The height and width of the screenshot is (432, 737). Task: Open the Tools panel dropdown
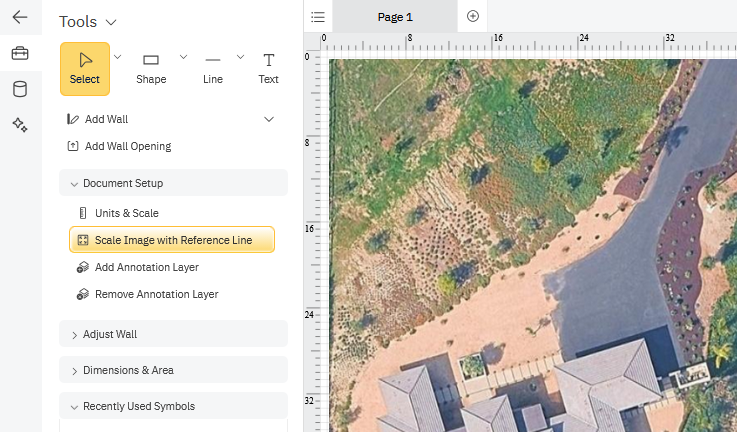(x=111, y=22)
